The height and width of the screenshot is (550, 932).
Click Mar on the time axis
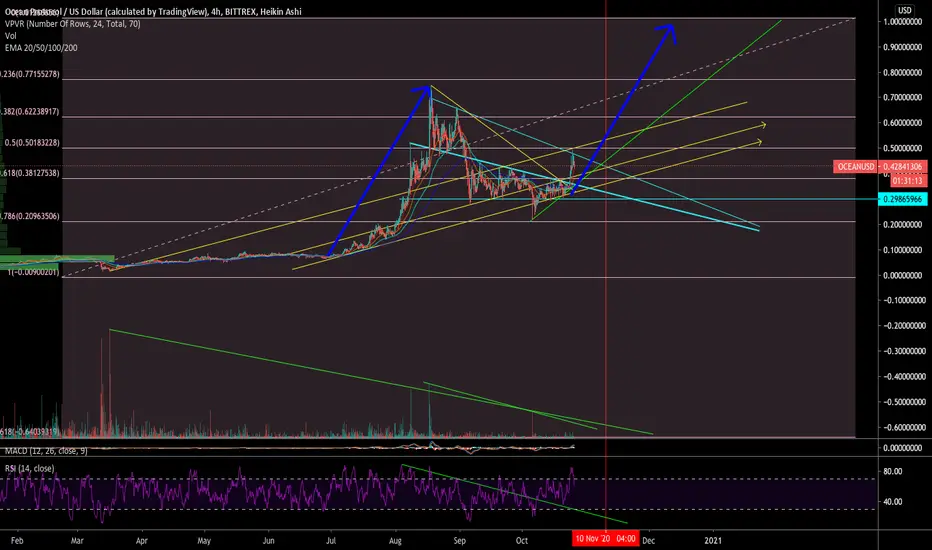77,541
